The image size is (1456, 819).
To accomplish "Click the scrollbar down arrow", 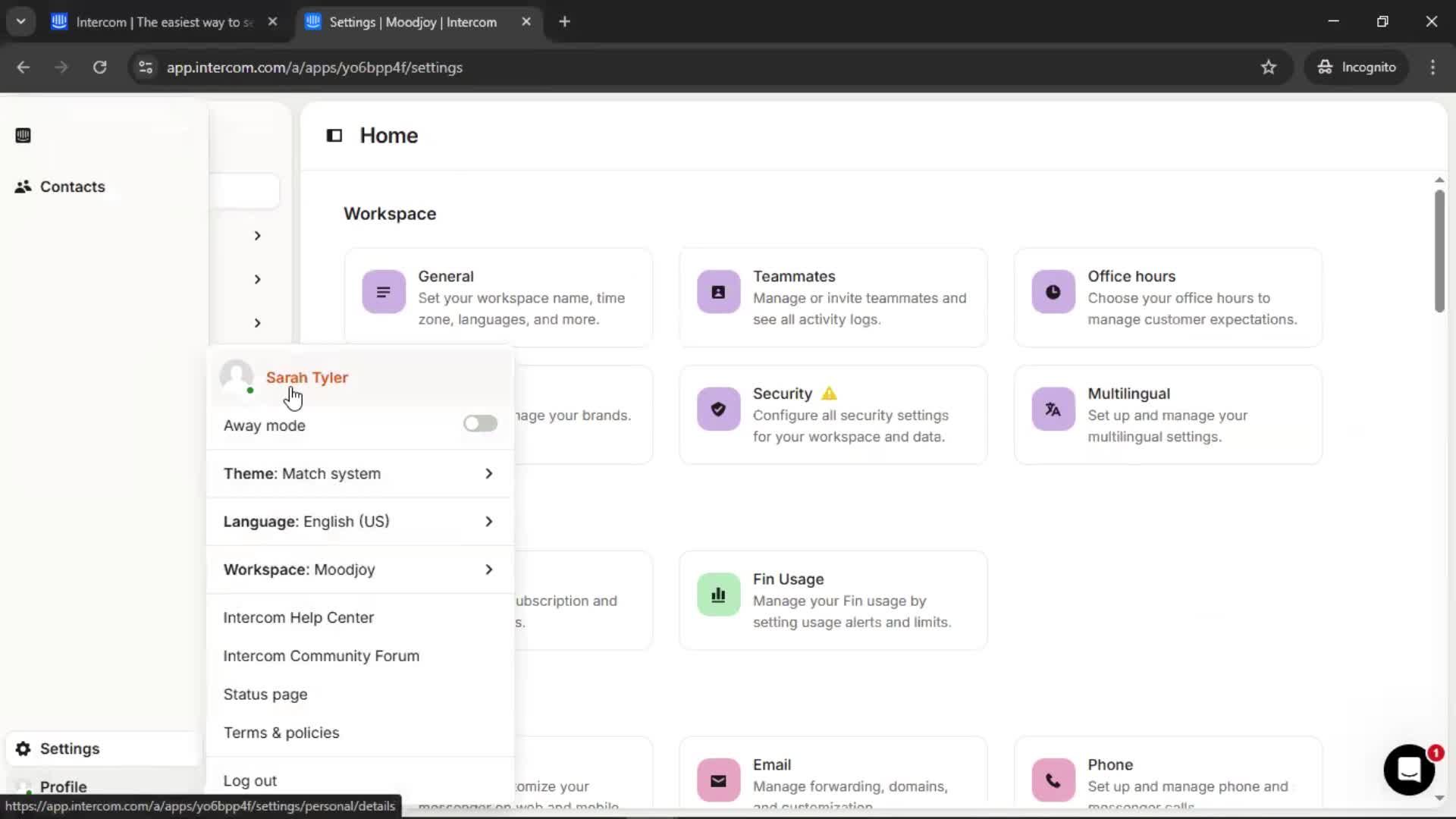I will tap(1439, 799).
